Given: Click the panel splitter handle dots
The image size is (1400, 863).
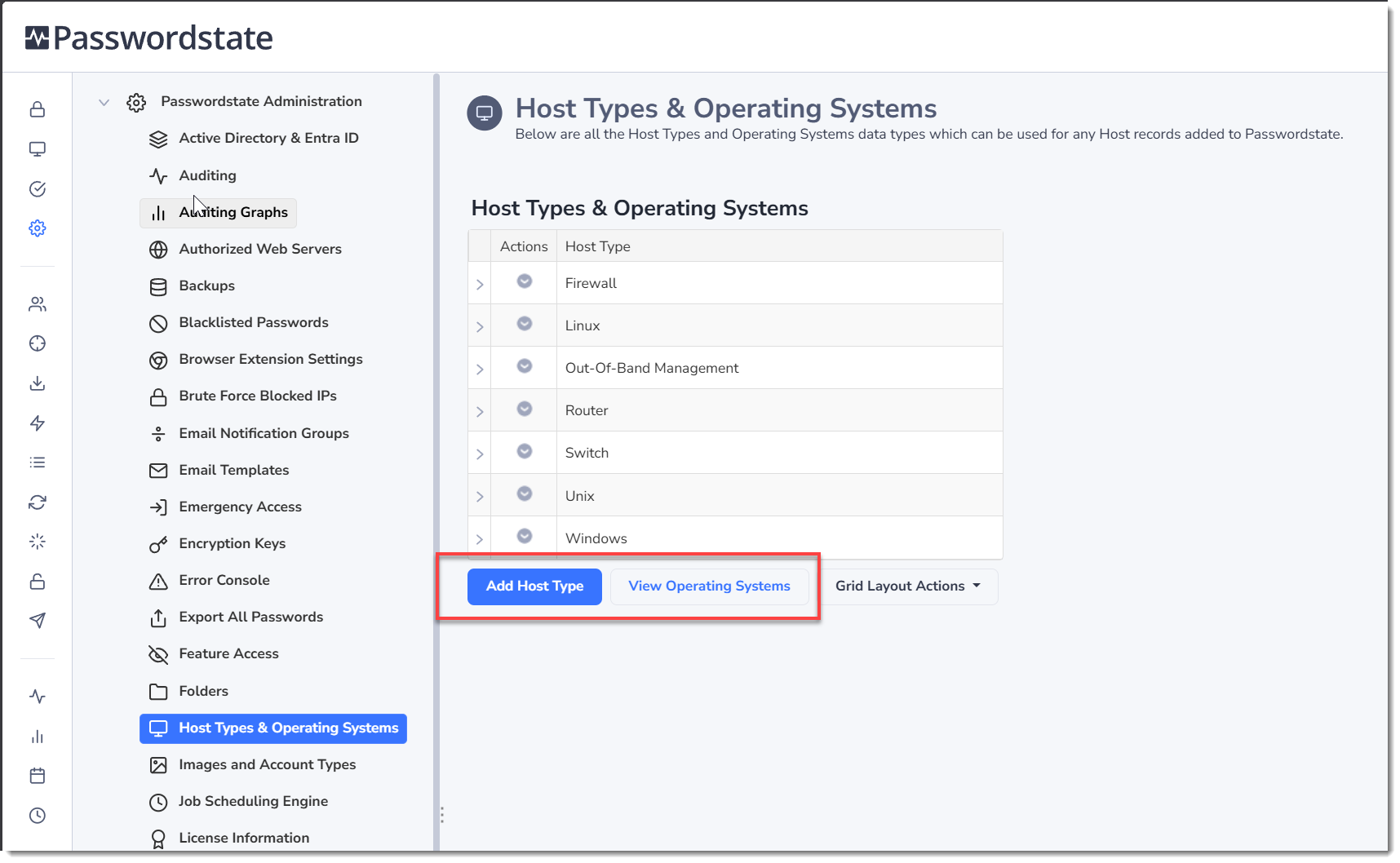Looking at the screenshot, I should click(x=442, y=815).
